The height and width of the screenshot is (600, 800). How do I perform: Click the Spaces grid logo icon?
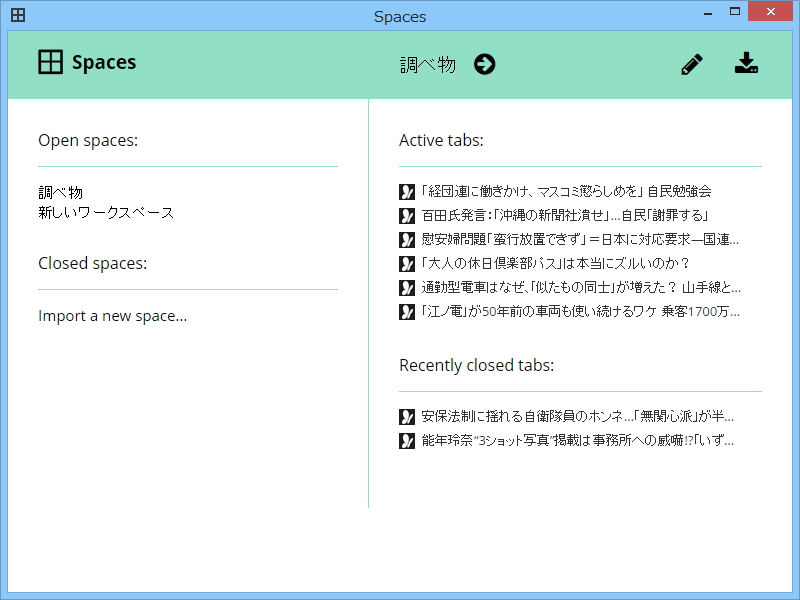(x=50, y=62)
